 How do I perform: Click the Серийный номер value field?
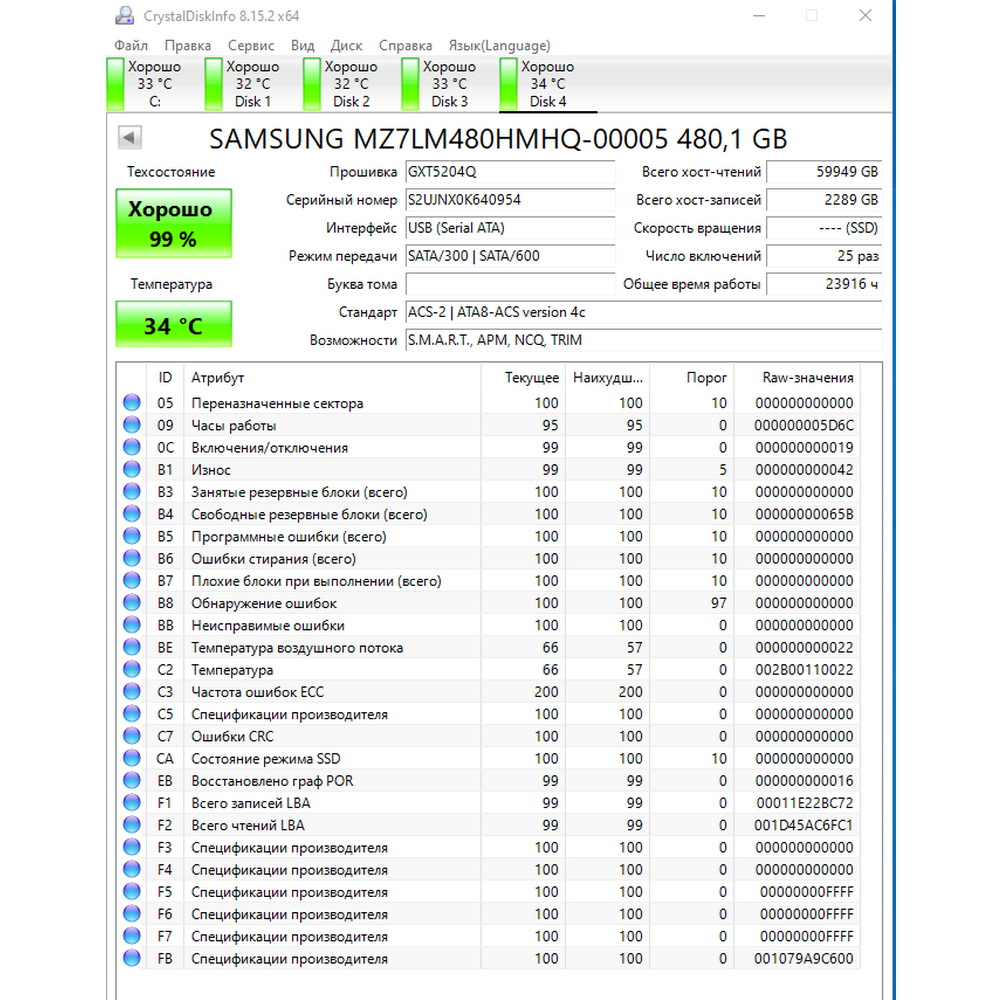click(x=510, y=200)
